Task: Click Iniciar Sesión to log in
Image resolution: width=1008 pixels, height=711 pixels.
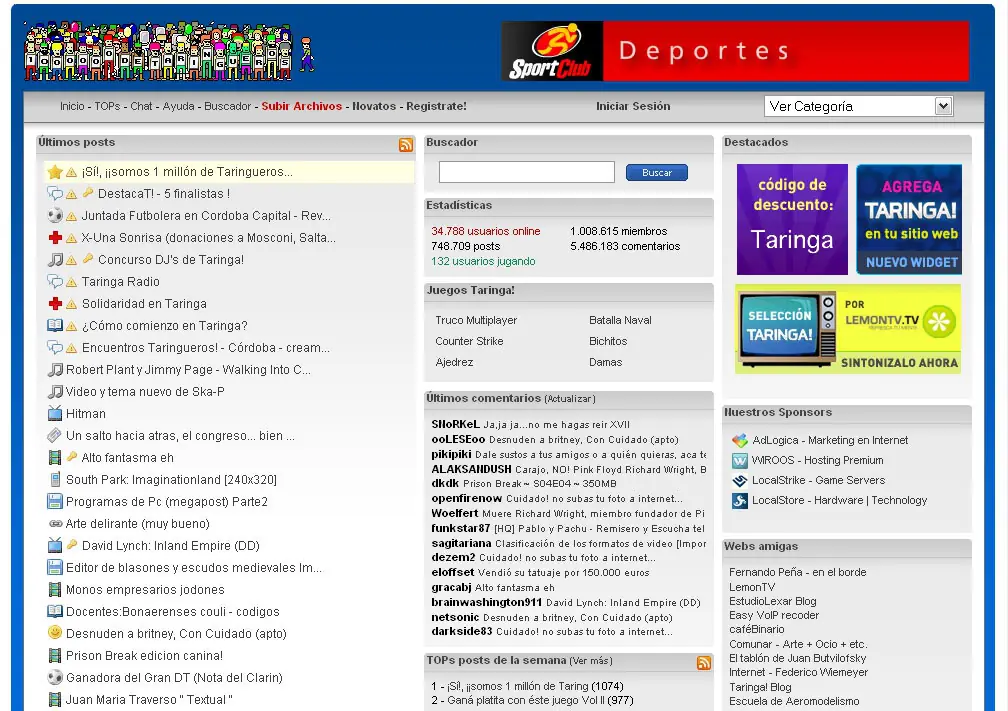Action: [x=633, y=106]
